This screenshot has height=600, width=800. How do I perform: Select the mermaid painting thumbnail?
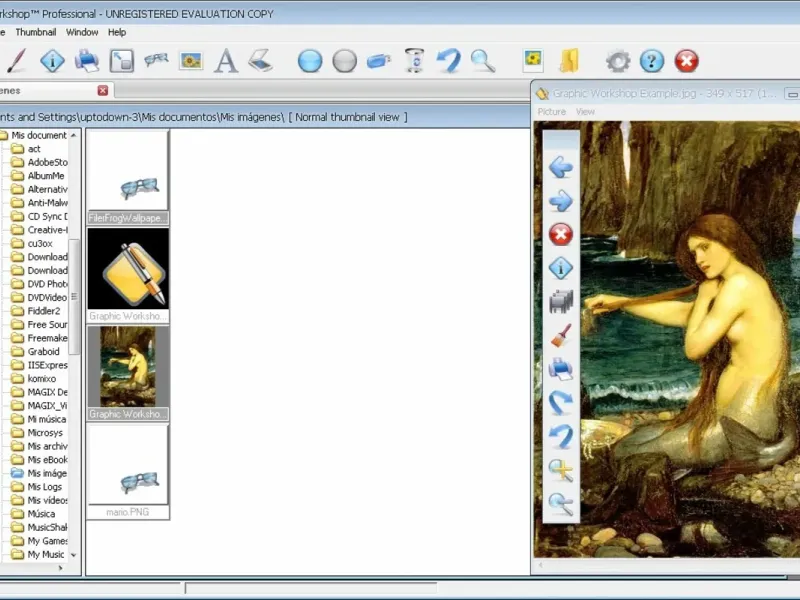[128, 373]
